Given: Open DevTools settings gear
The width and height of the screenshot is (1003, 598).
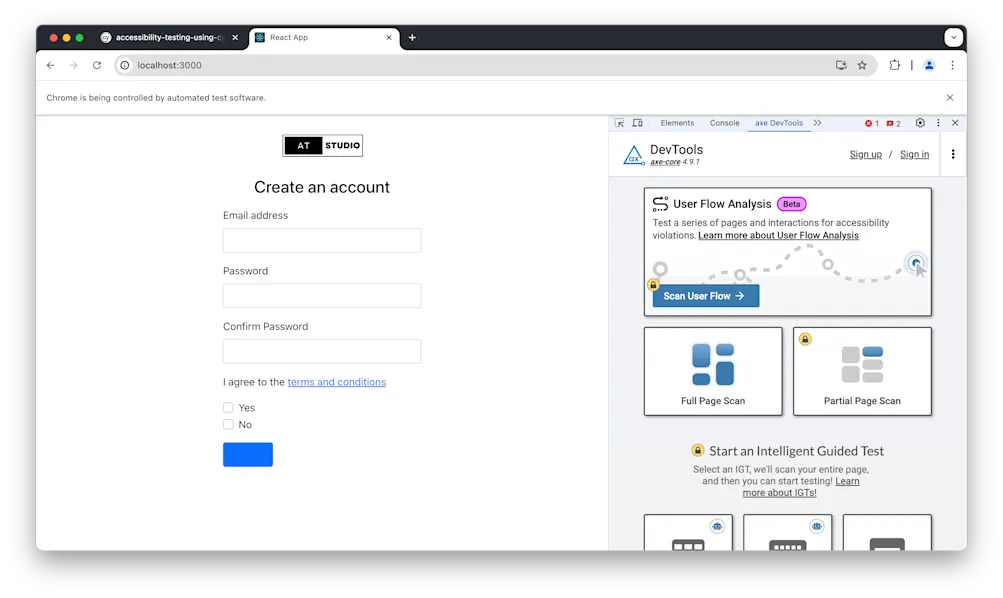Looking at the screenshot, I should (920, 123).
